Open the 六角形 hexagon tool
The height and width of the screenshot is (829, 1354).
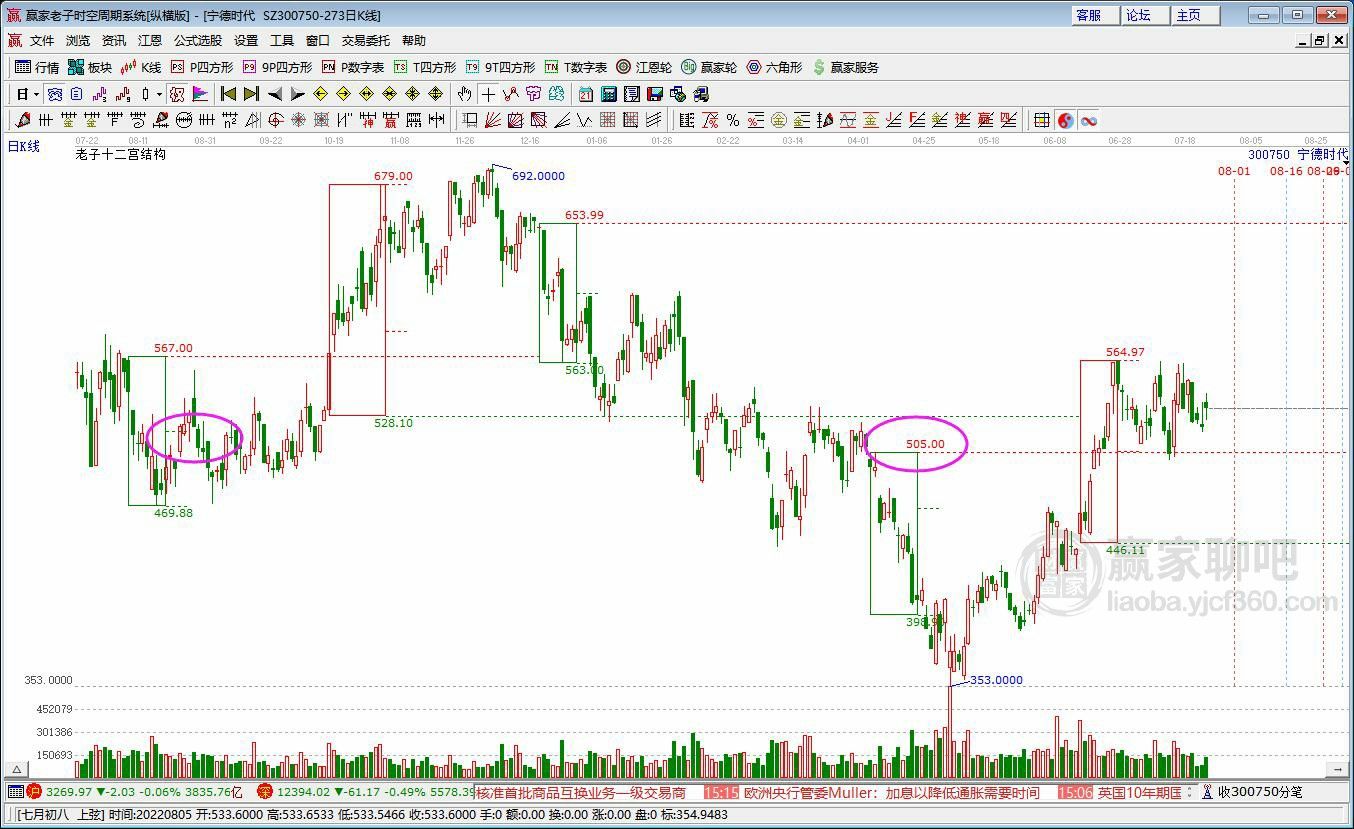pos(774,67)
